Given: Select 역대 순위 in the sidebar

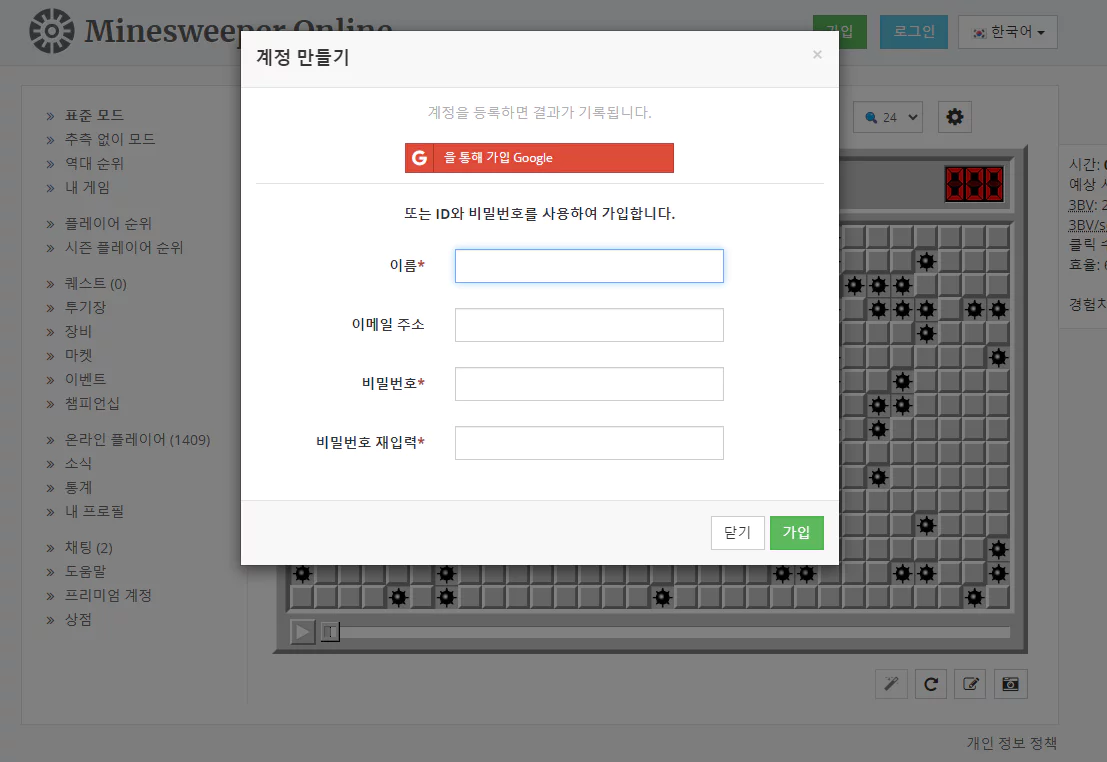Looking at the screenshot, I should point(94,163).
